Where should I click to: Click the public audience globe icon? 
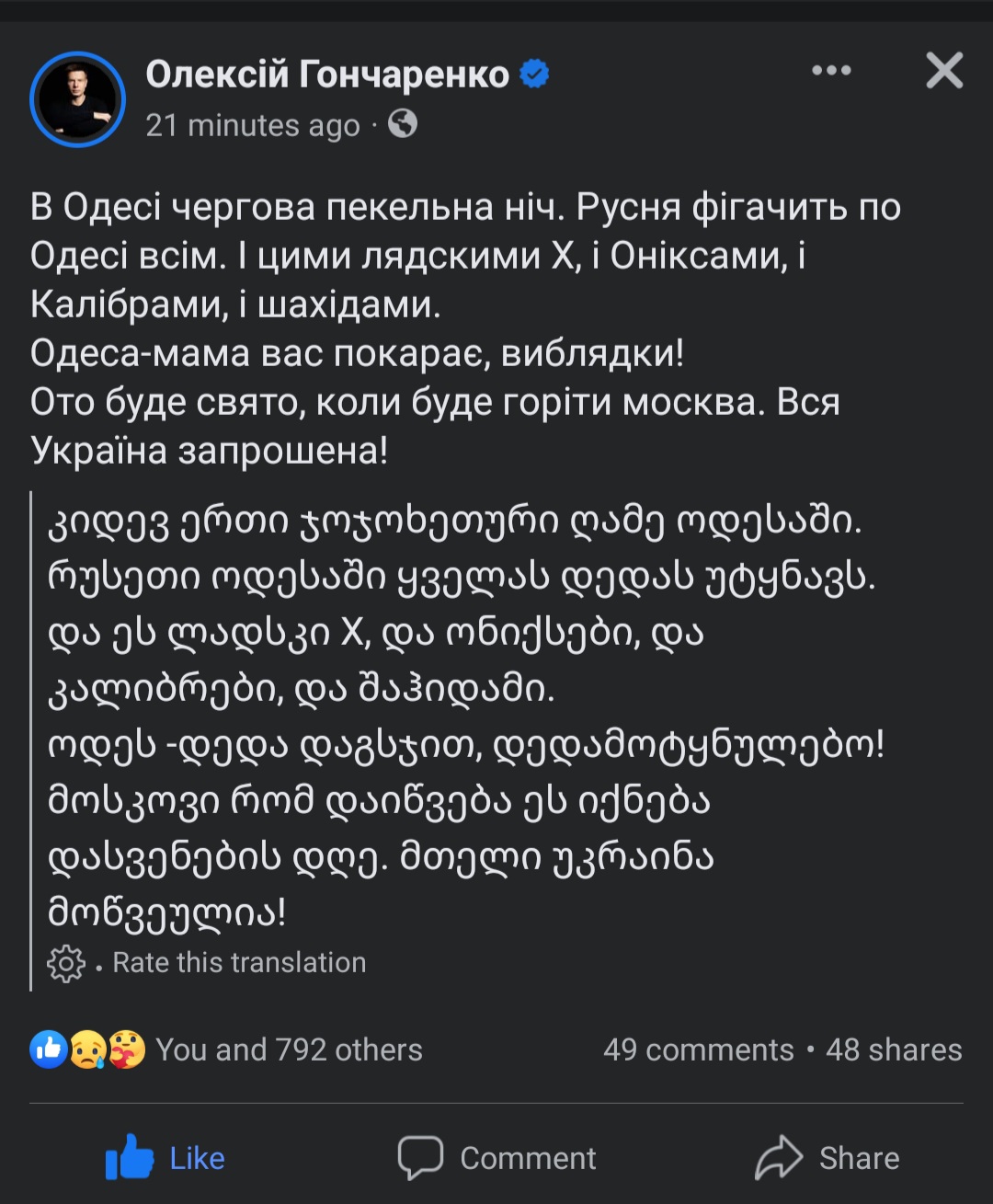(403, 123)
